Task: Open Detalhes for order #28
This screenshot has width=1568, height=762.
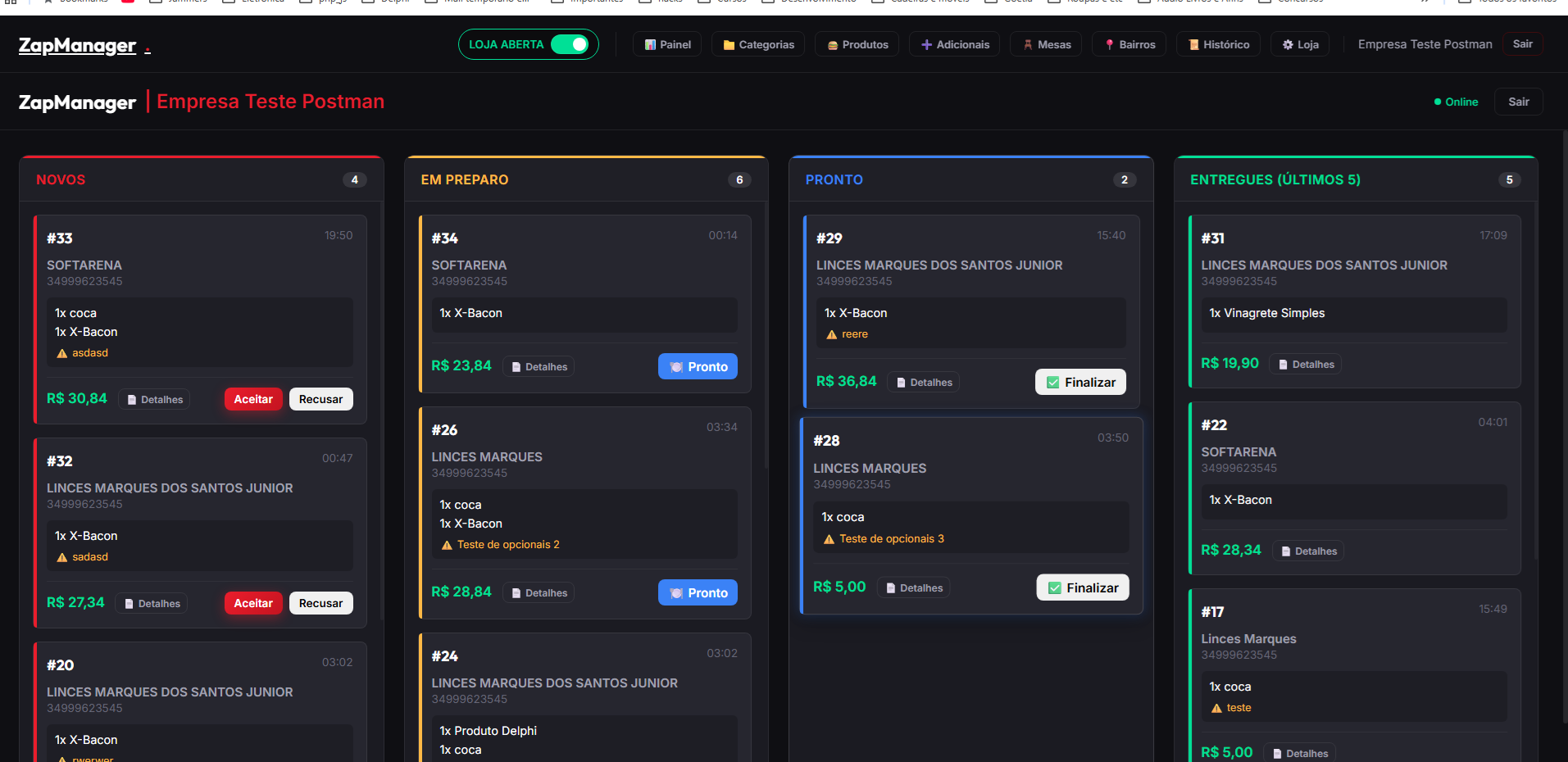Action: tap(913, 587)
